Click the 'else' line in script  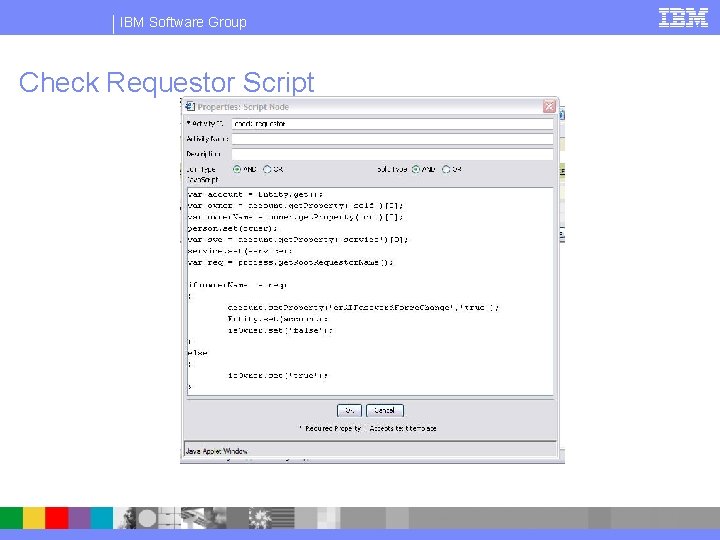coord(197,353)
